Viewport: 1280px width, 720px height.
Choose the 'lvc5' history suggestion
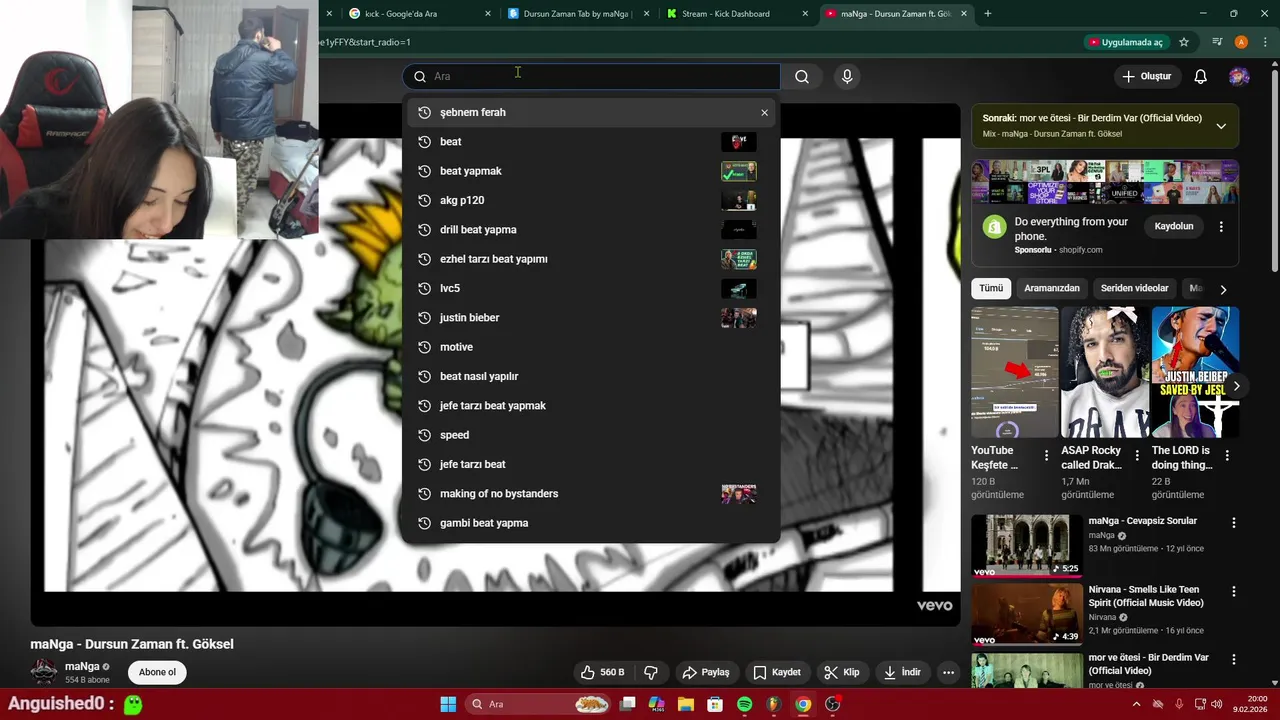(591, 288)
